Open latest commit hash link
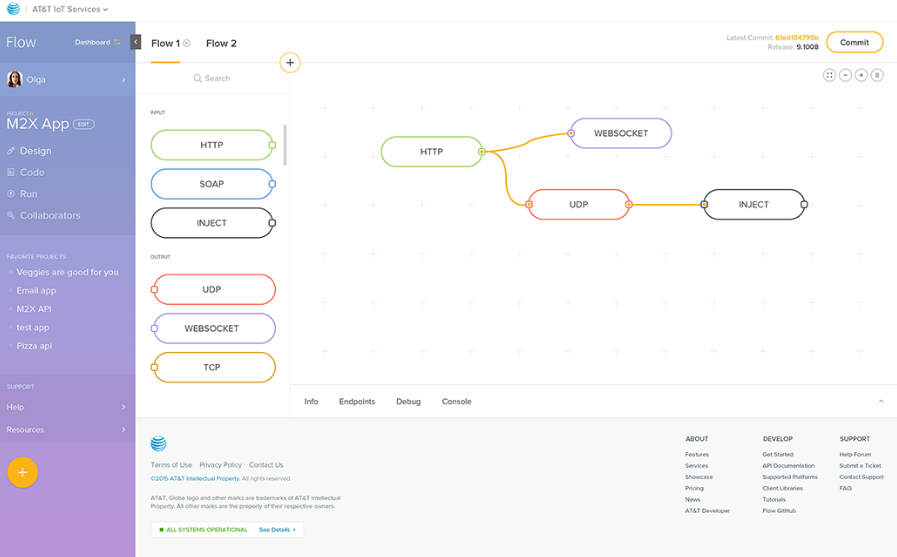Screen dimensions: 897x557 click(x=796, y=38)
